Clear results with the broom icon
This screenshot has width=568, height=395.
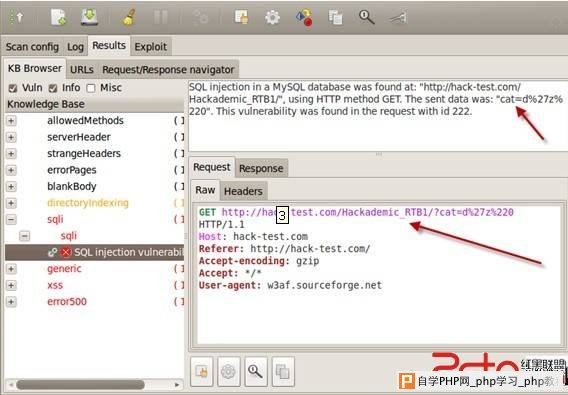pyautogui.click(x=129, y=17)
